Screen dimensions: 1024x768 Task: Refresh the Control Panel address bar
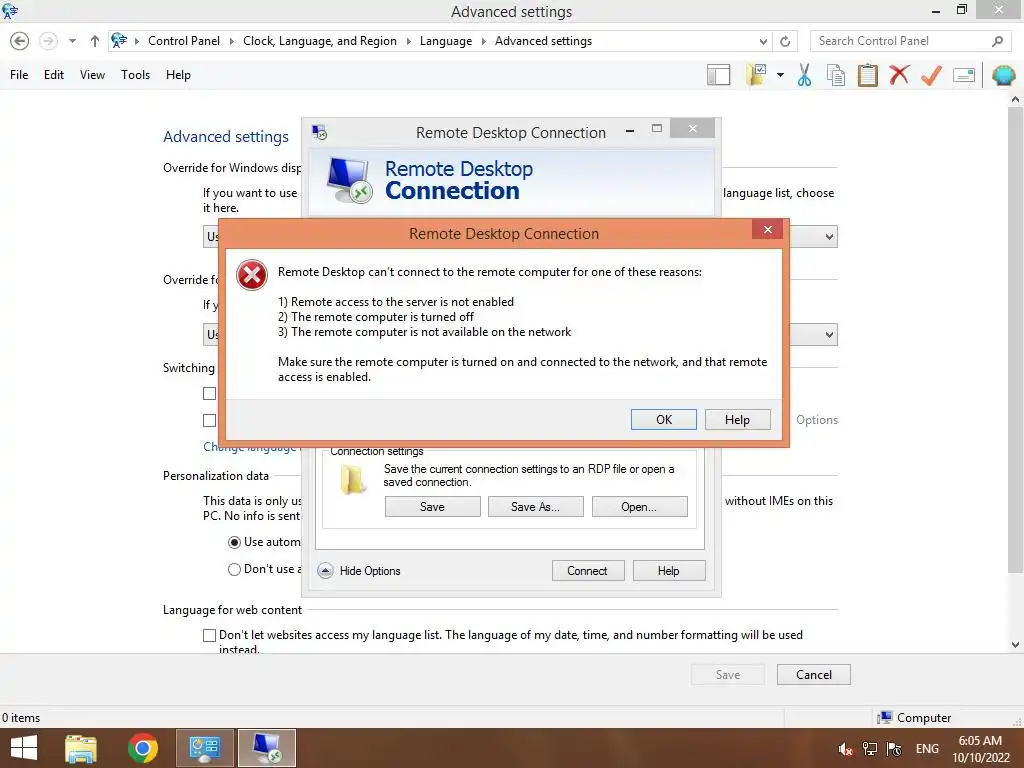tap(785, 41)
